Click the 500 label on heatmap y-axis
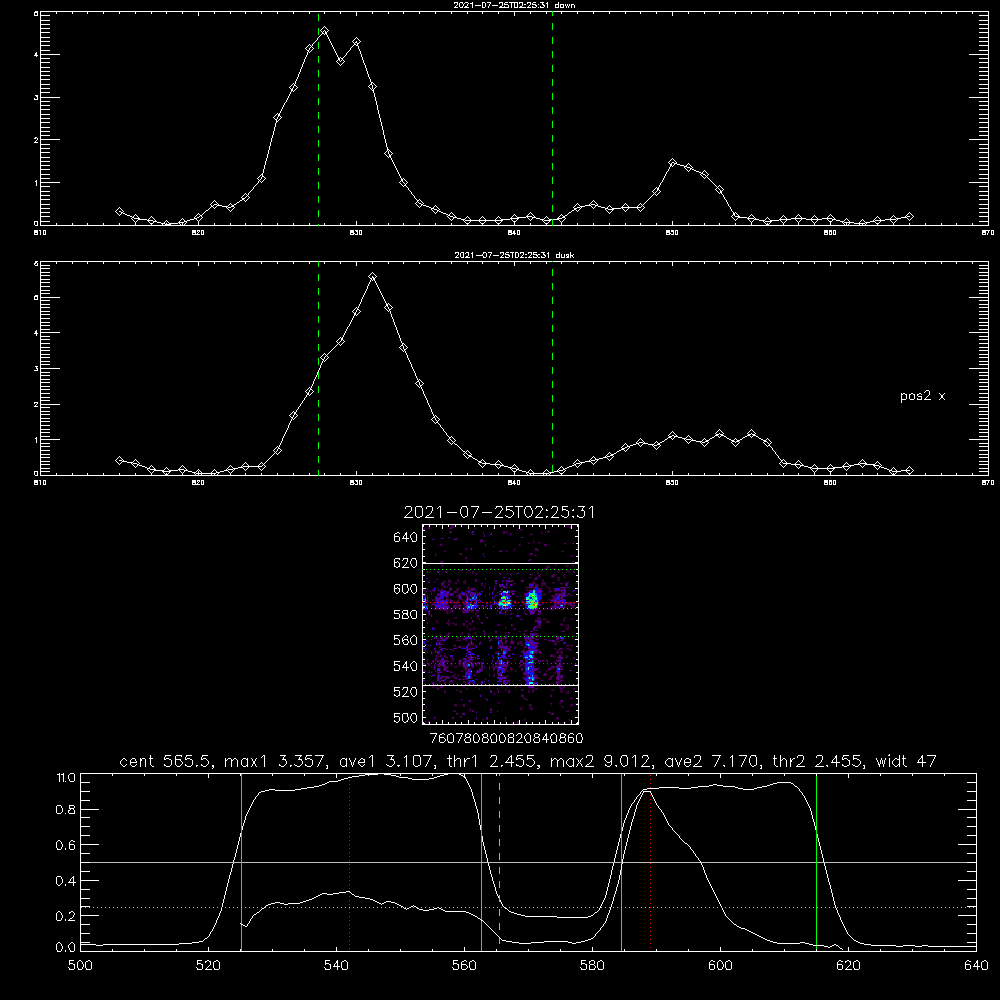Screen dimensions: 1000x1000 (x=406, y=718)
